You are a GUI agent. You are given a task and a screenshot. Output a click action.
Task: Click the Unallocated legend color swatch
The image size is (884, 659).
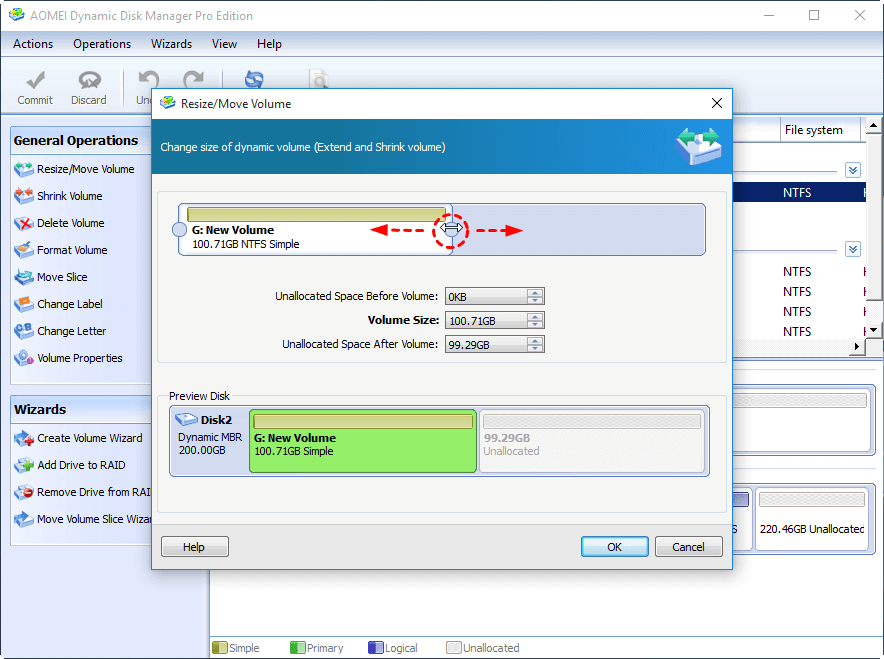point(454,647)
